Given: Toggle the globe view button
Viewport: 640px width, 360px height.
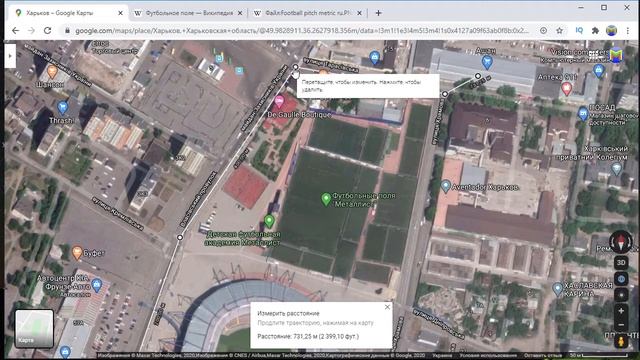Looking at the screenshot, I should point(621,279).
